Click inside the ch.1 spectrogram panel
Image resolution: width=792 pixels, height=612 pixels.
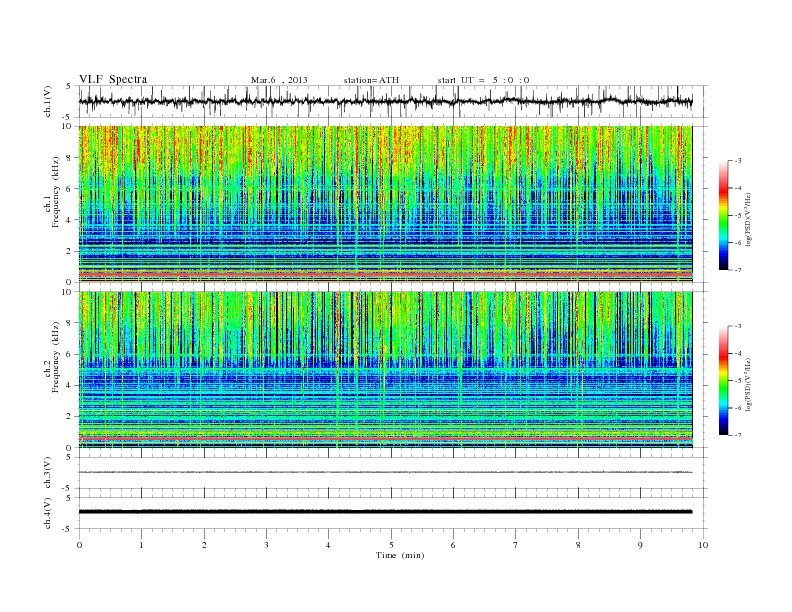tap(385, 204)
